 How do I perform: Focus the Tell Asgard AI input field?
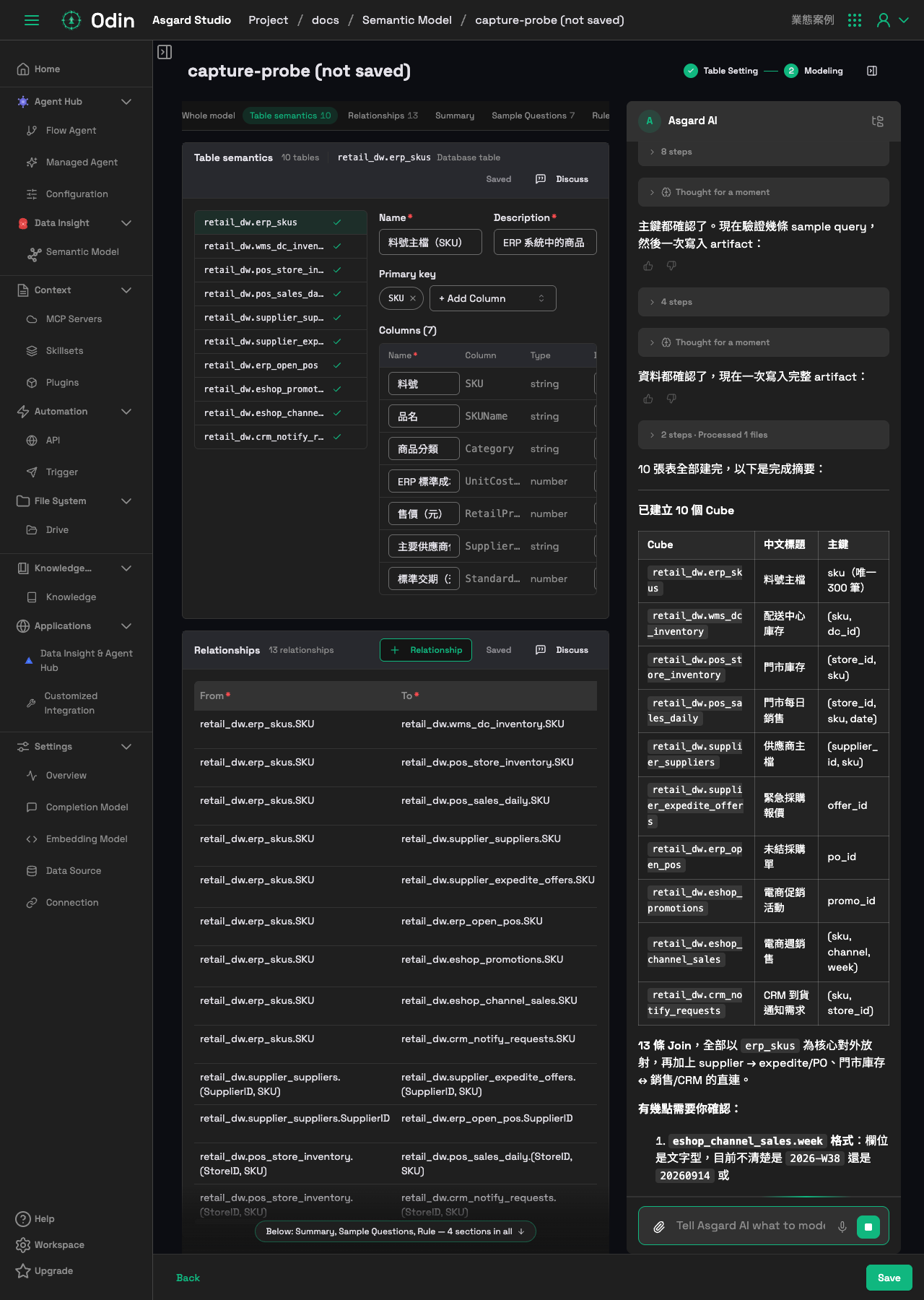751,1226
